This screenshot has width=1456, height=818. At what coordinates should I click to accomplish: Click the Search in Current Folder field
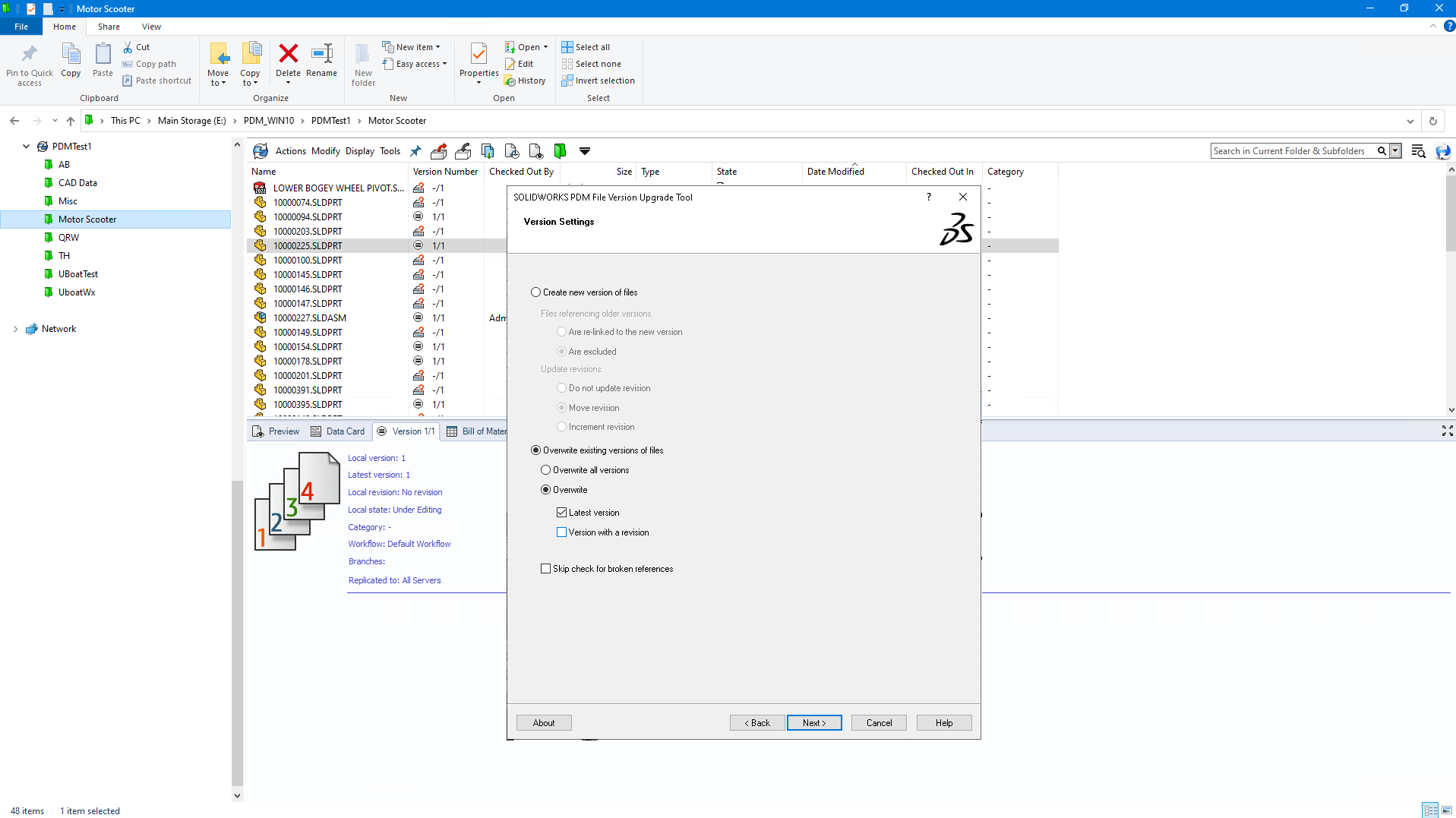[x=1293, y=151]
